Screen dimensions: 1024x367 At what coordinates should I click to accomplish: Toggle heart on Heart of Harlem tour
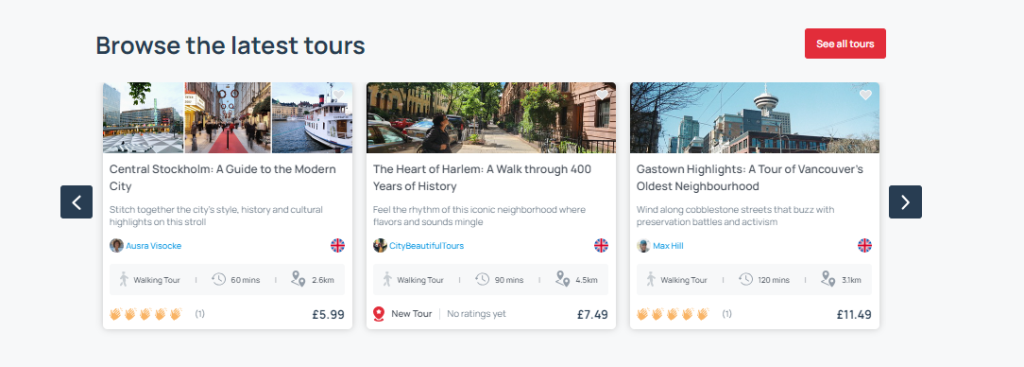click(x=601, y=95)
